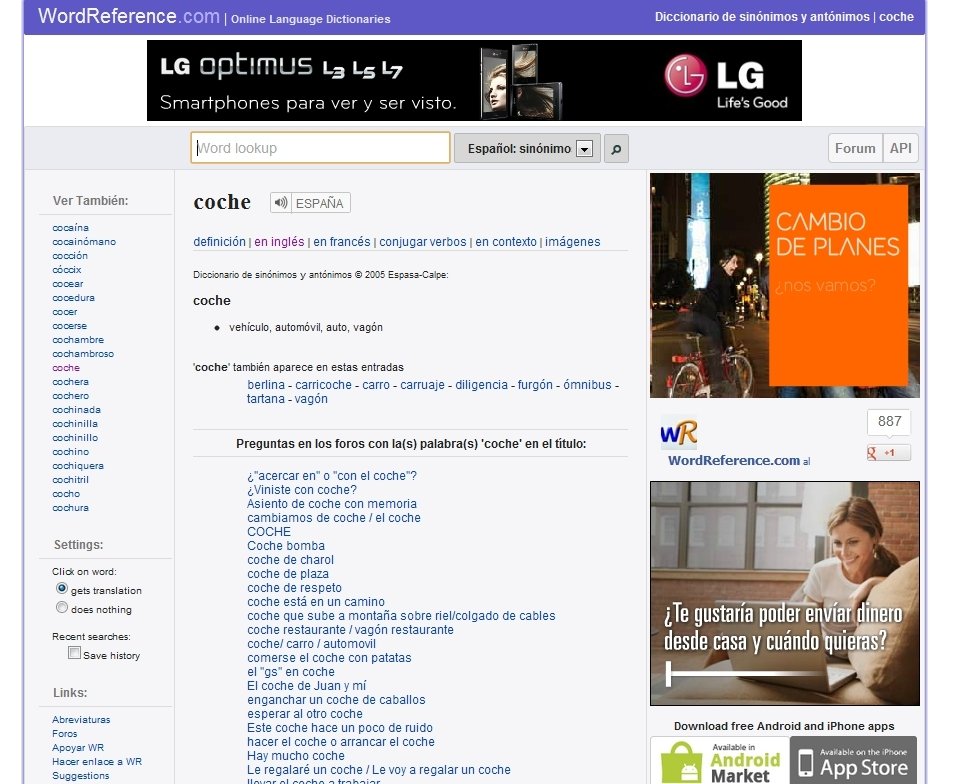This screenshot has width=963, height=784.
Task: Click the 'WordReference.com' Google+ page link
Action: click(734, 460)
